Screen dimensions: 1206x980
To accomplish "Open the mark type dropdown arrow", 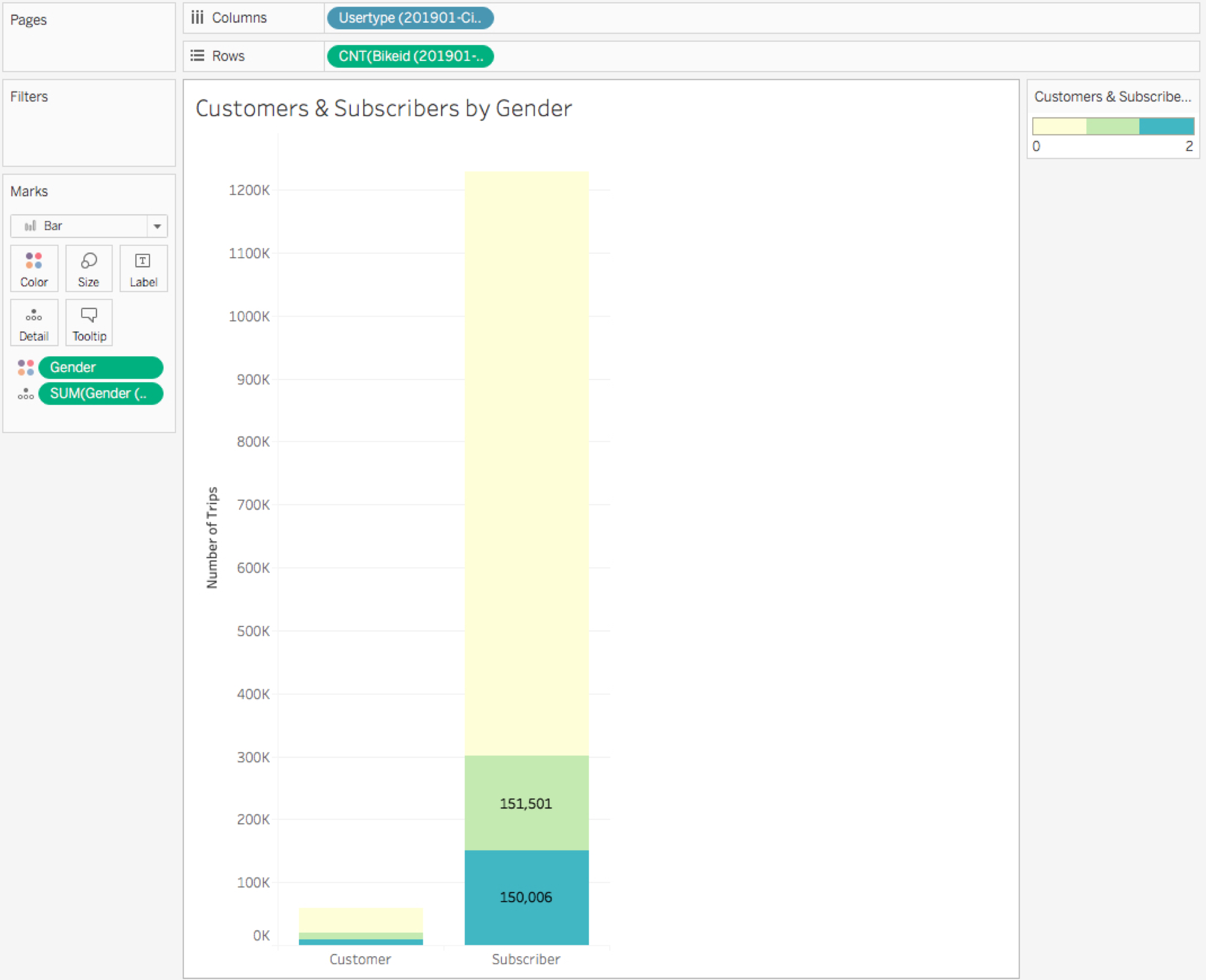I will coord(158,226).
